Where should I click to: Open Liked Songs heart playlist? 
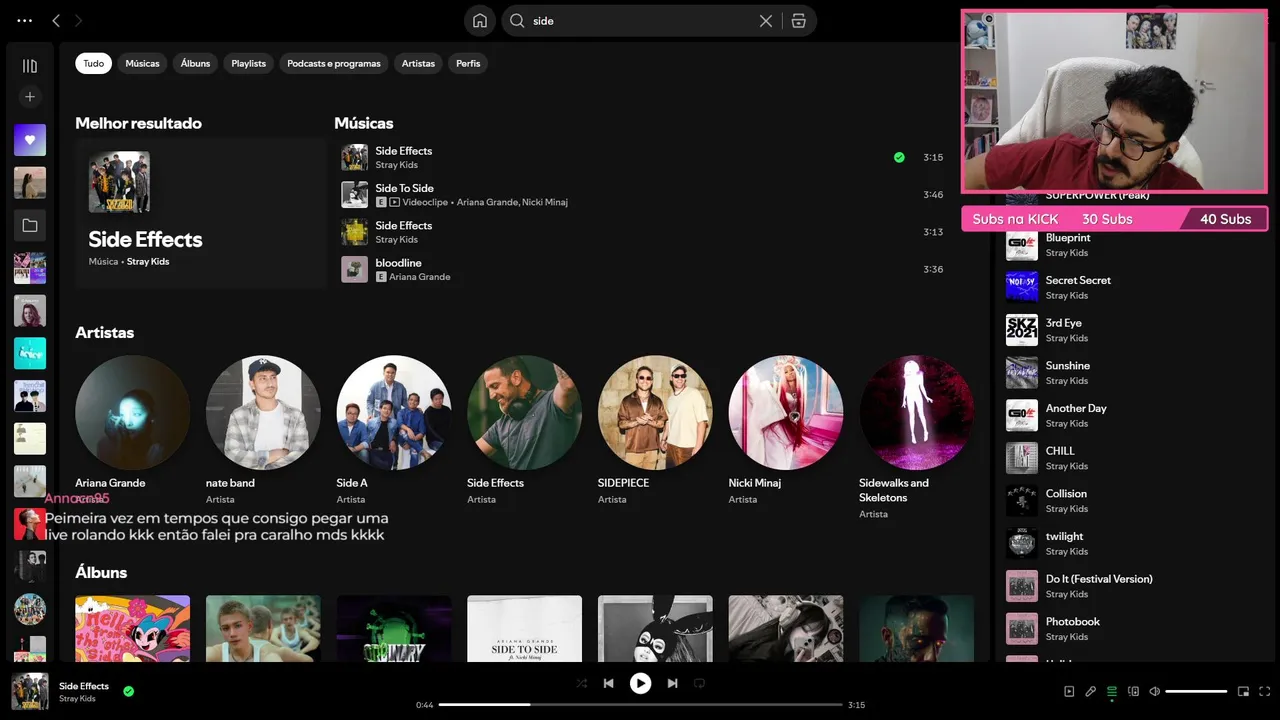30,140
